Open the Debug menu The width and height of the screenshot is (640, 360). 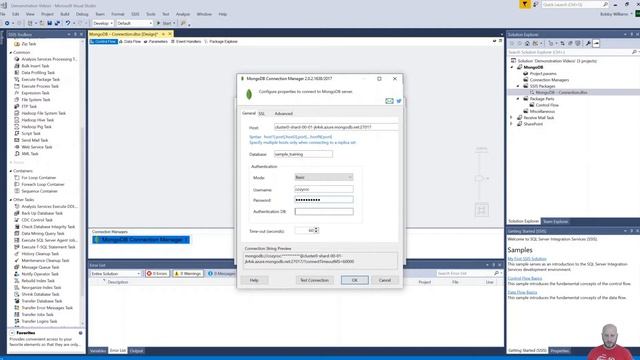point(82,14)
